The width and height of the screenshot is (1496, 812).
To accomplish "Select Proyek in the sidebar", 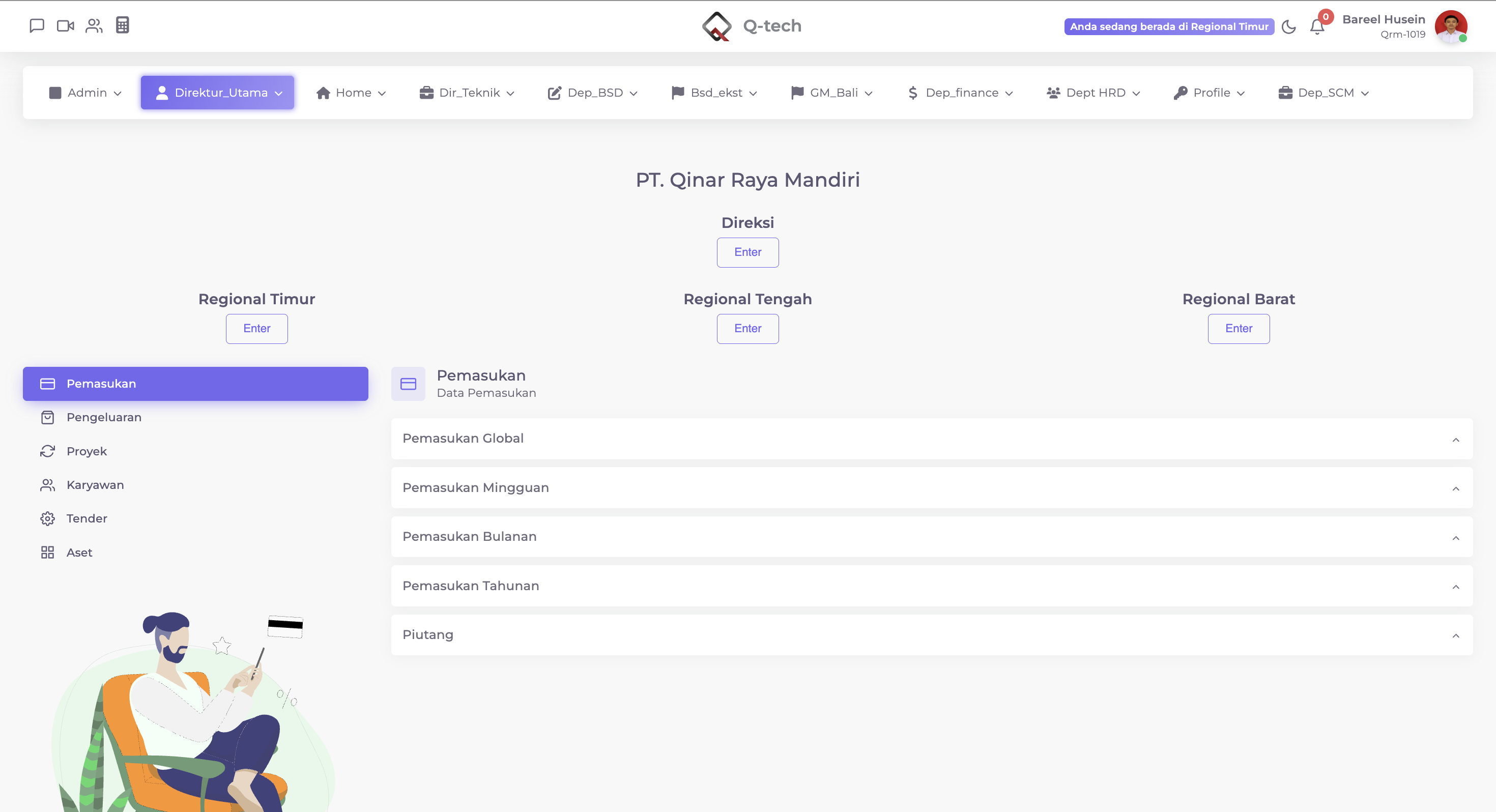I will [195, 451].
